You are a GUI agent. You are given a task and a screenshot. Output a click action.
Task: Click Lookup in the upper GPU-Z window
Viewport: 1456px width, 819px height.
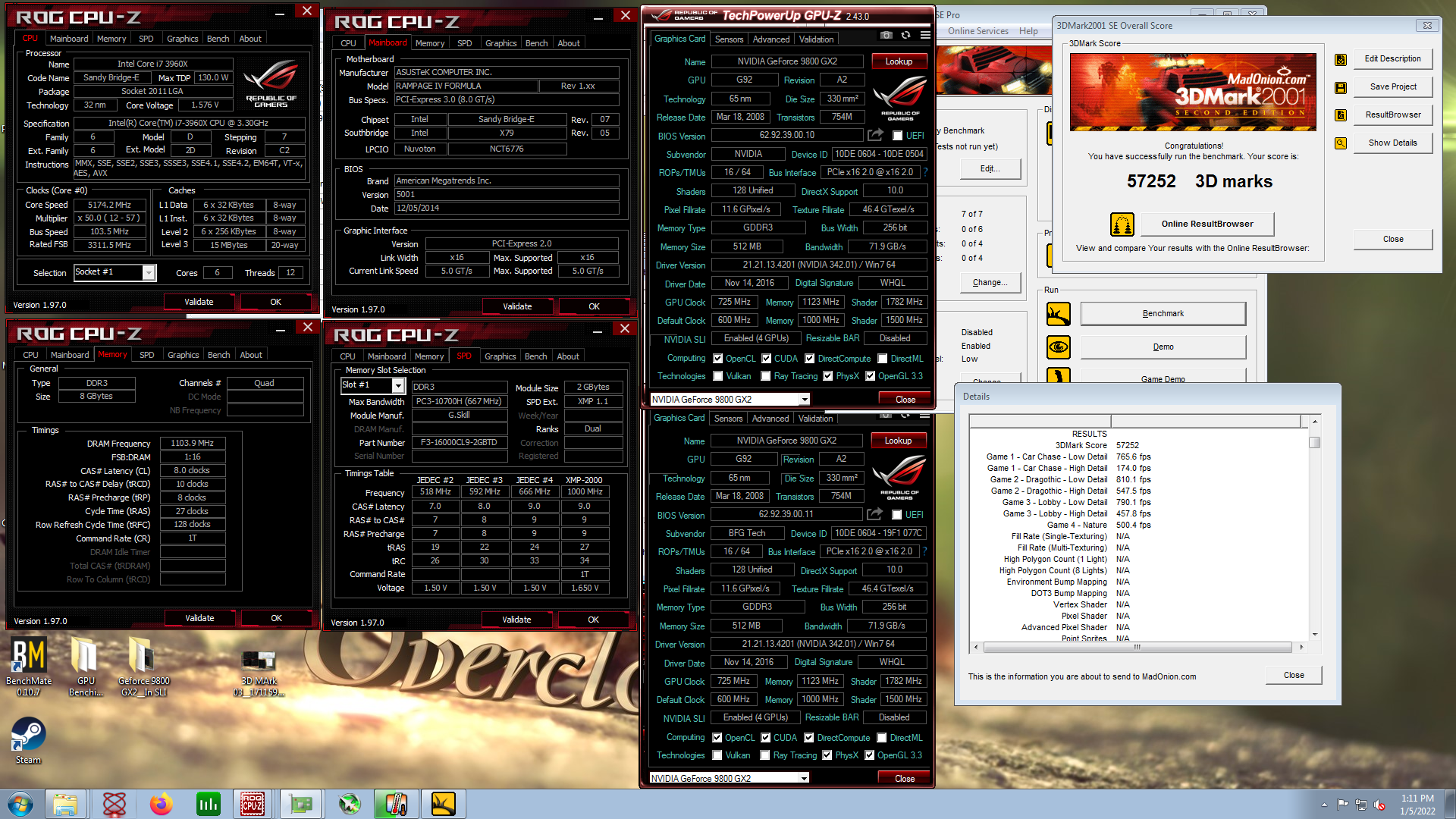pyautogui.click(x=899, y=61)
